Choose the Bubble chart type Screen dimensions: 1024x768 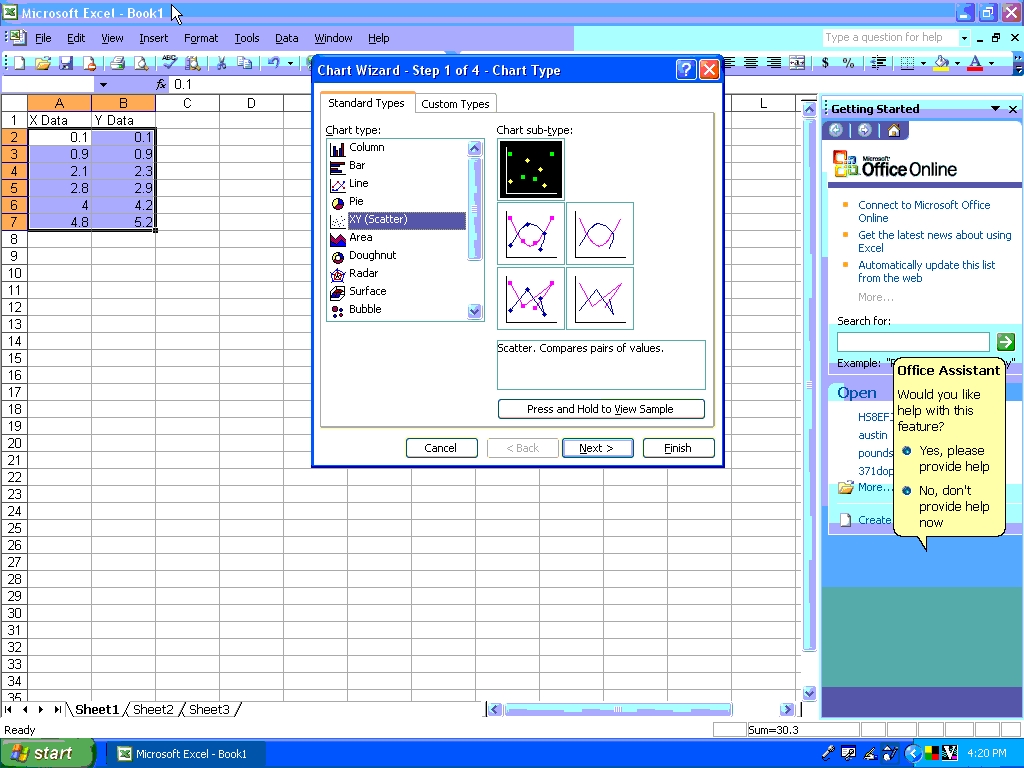[365, 310]
